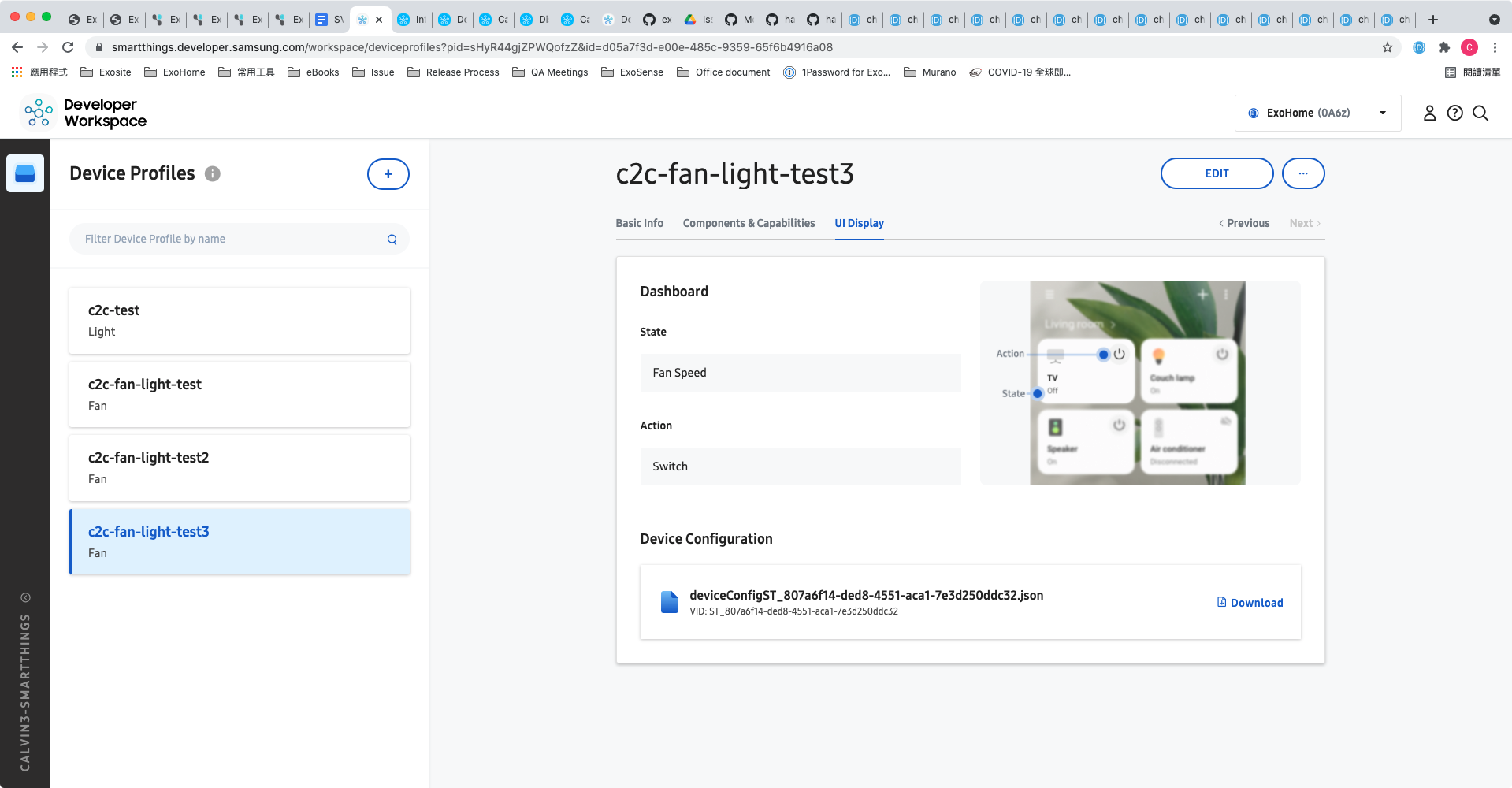Click the header search magnifier icon

tap(1480, 113)
